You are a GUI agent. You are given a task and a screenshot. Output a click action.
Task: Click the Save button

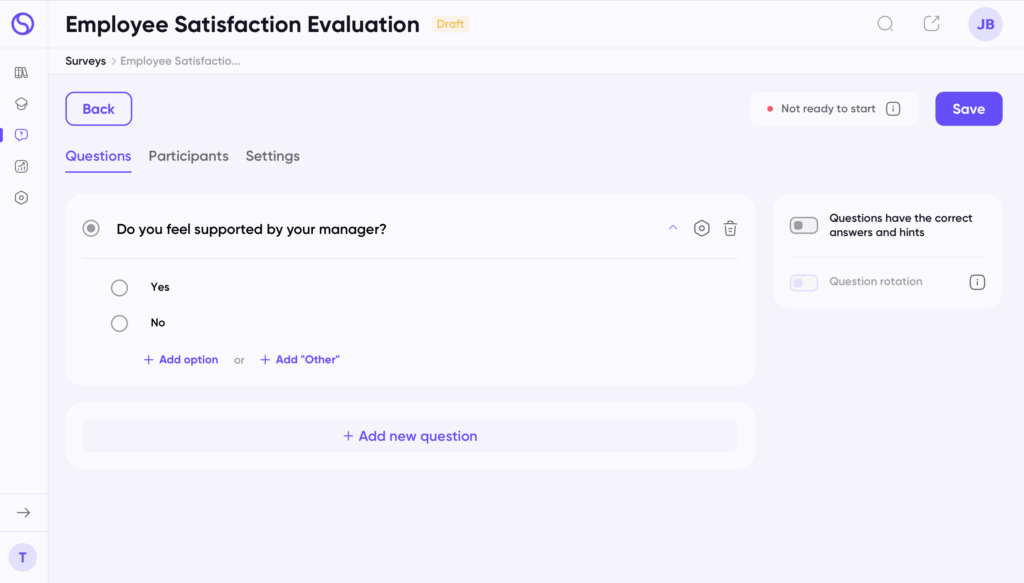click(x=968, y=109)
